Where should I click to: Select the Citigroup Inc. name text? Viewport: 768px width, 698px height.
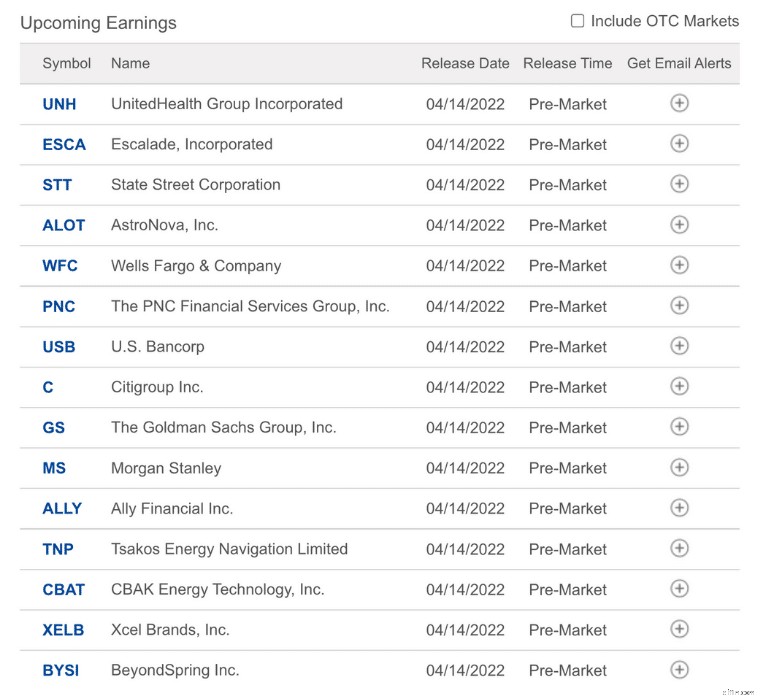click(157, 387)
